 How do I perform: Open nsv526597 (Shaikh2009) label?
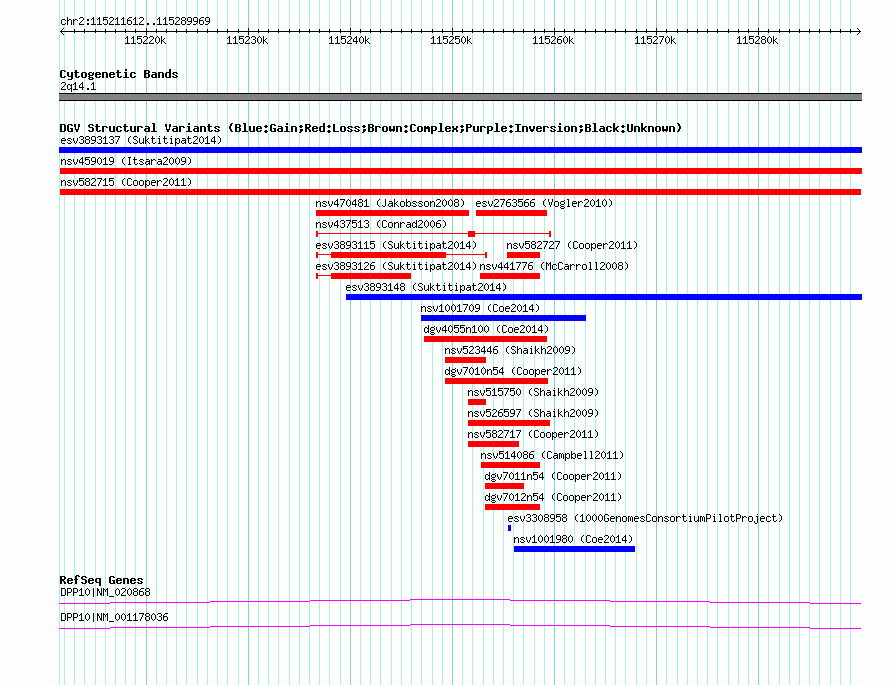533,413
